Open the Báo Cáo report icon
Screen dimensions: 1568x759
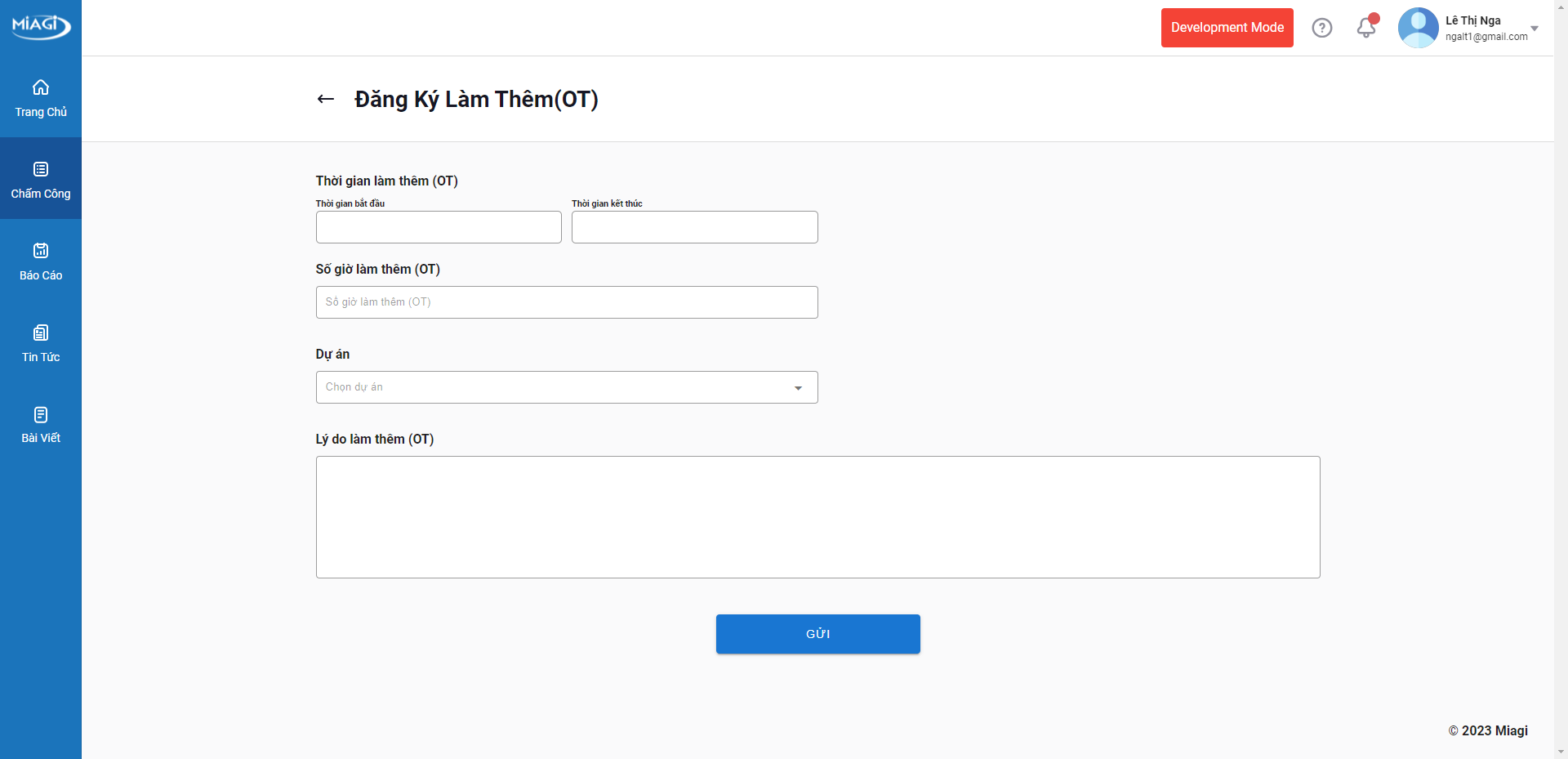(41, 251)
